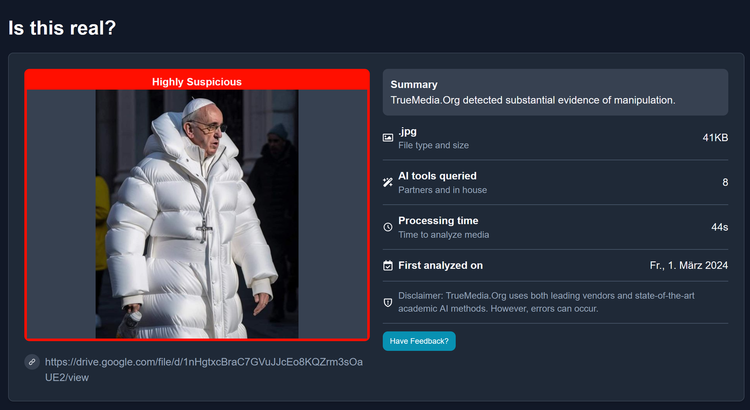Click the 44s processing time value
This screenshot has height=410, width=750.
[719, 227]
